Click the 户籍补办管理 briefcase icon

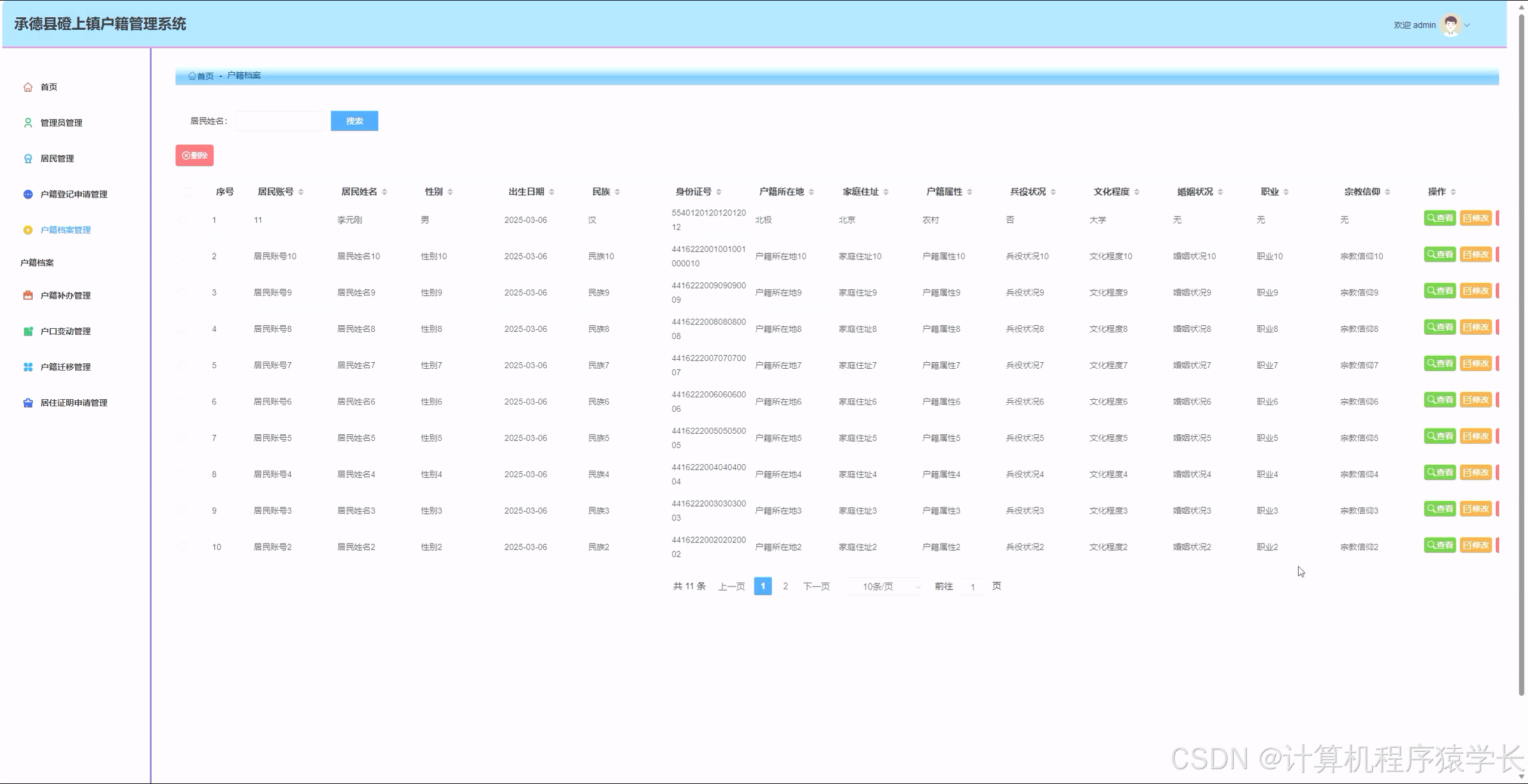click(28, 295)
